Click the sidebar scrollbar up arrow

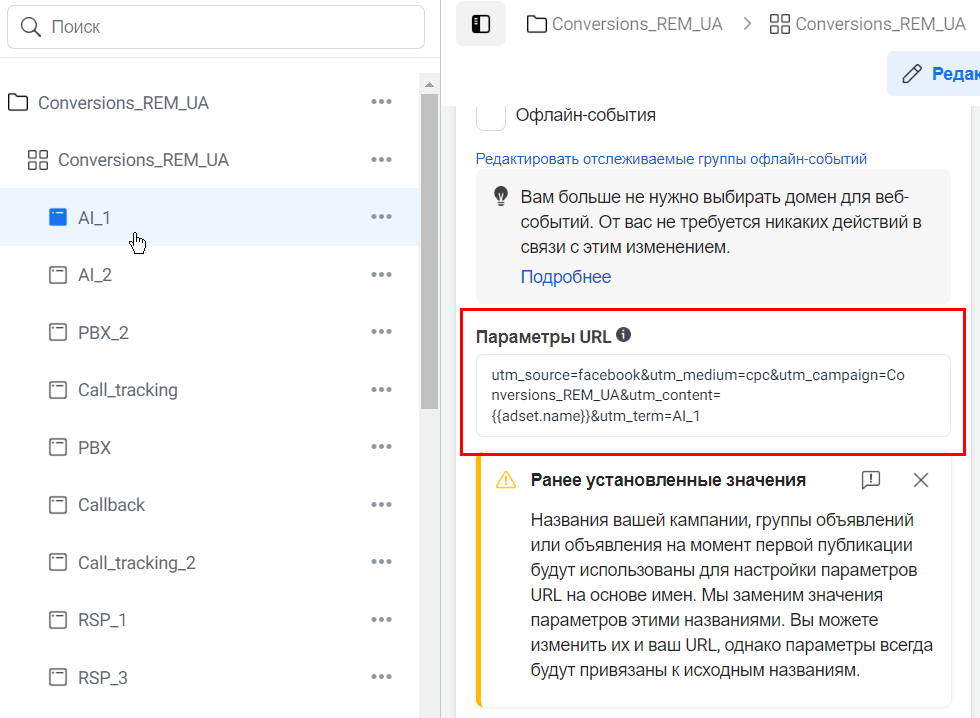[x=429, y=84]
